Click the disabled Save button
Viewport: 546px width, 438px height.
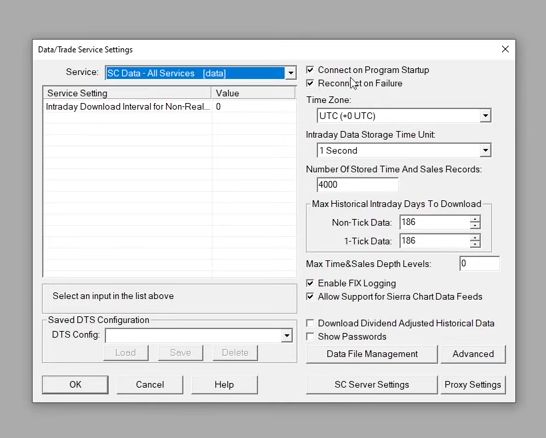point(180,353)
